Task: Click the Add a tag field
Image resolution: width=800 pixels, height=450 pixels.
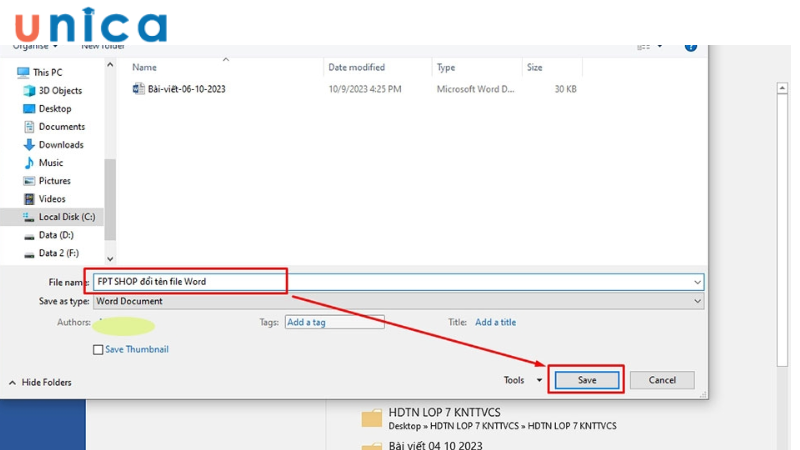Action: 331,322
